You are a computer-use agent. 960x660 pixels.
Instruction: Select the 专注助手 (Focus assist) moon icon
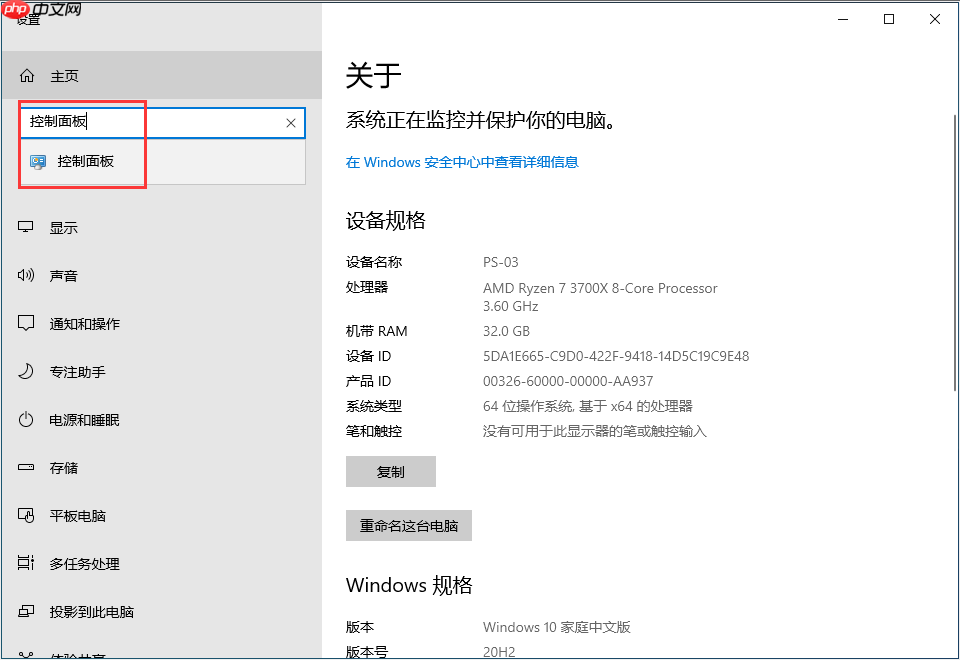(25, 371)
